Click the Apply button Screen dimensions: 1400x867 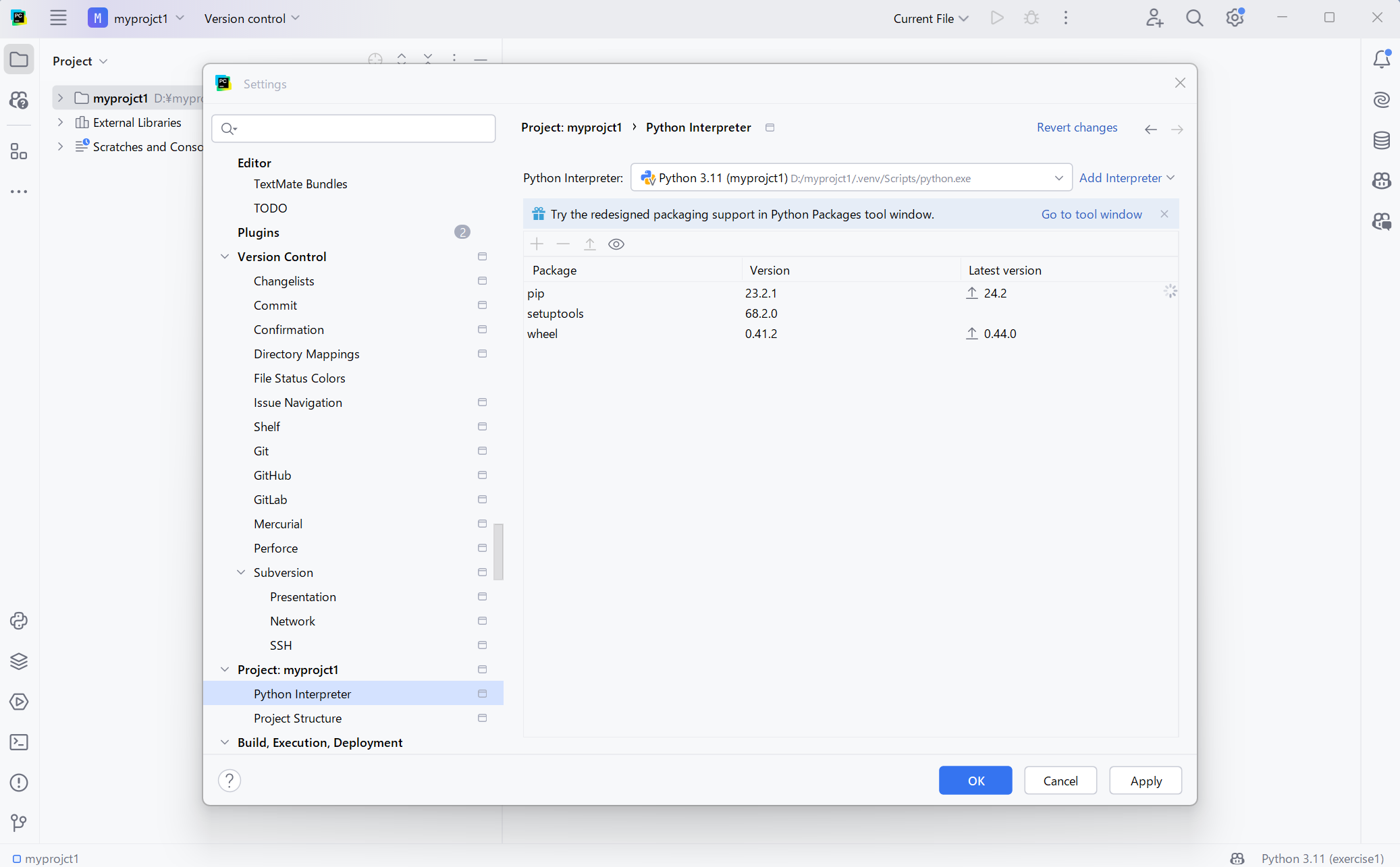[x=1145, y=781]
